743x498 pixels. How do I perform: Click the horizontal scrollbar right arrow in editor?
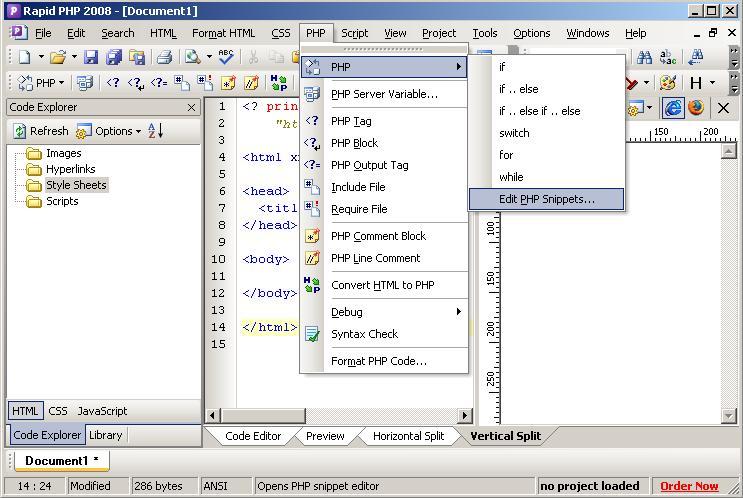pyautogui.click(x=464, y=416)
